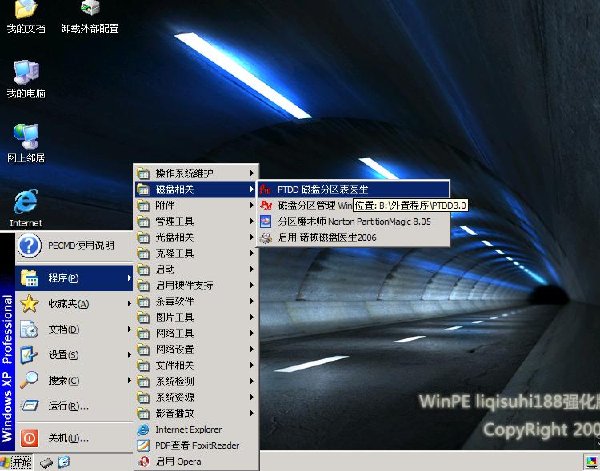Image resolution: width=600 pixels, height=471 pixels.
Task: Open PDF查看 FoxitReader
Action: tap(196, 446)
